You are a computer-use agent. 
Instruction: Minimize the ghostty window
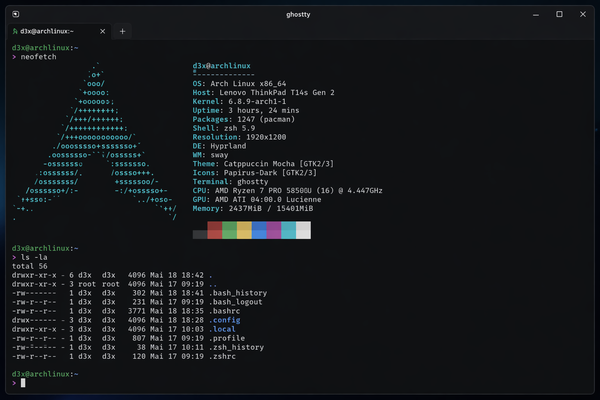[536, 15]
